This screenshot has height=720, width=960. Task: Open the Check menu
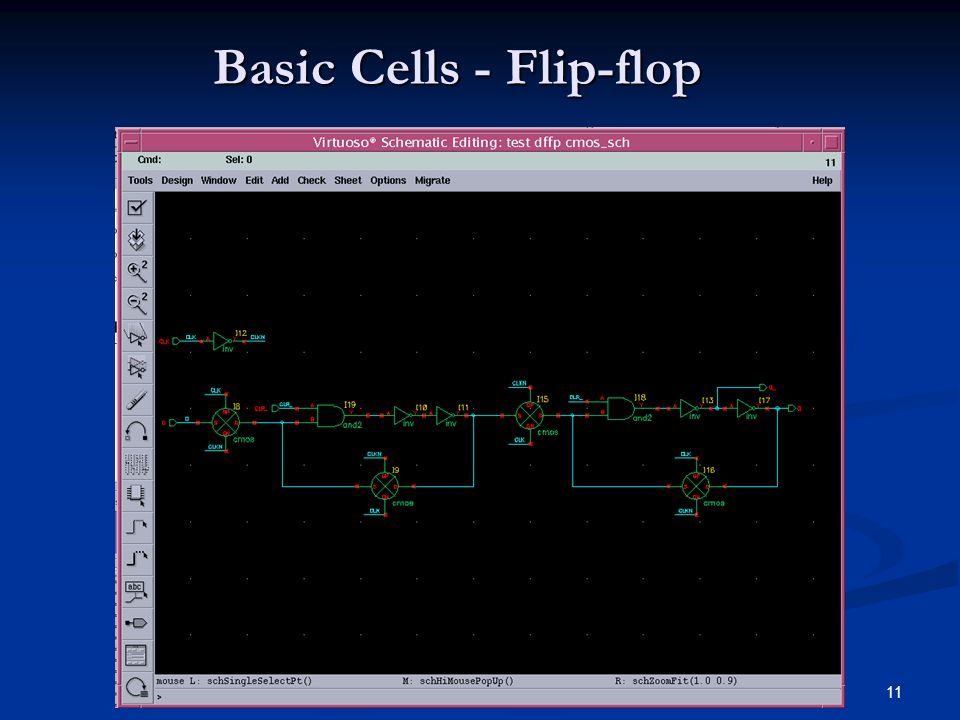pos(312,181)
